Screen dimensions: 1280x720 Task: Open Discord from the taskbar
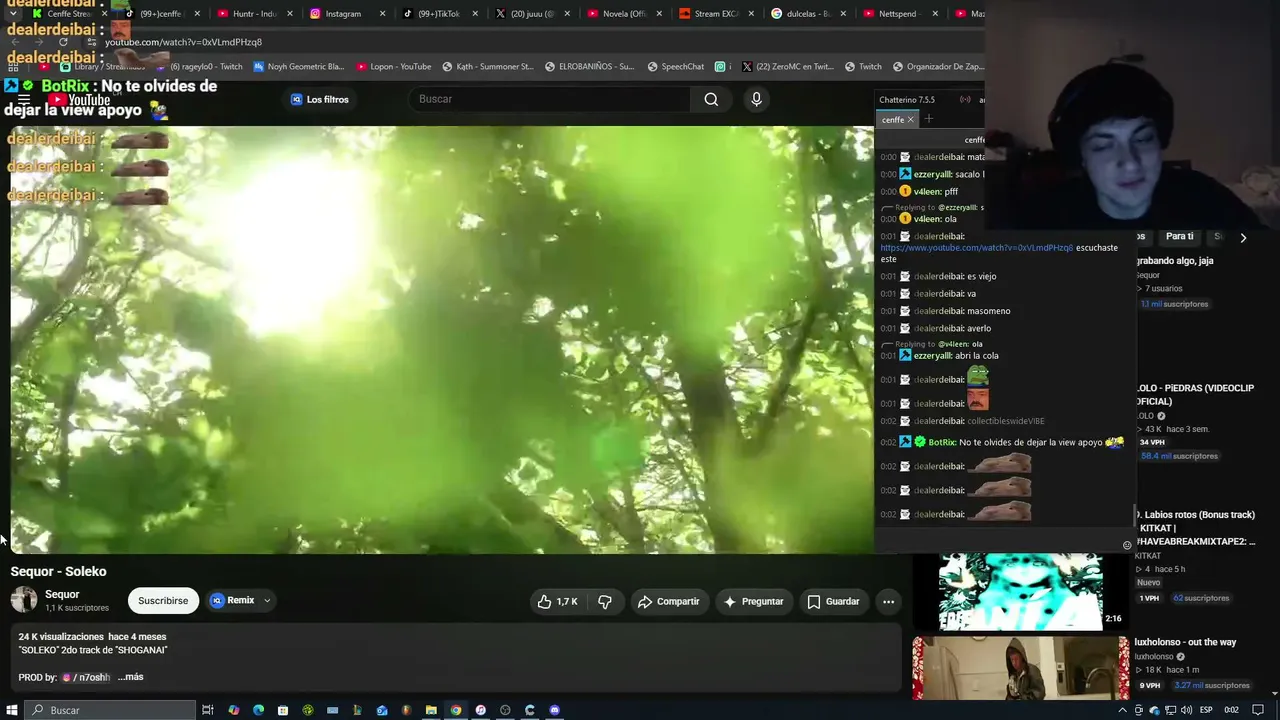[x=554, y=710]
